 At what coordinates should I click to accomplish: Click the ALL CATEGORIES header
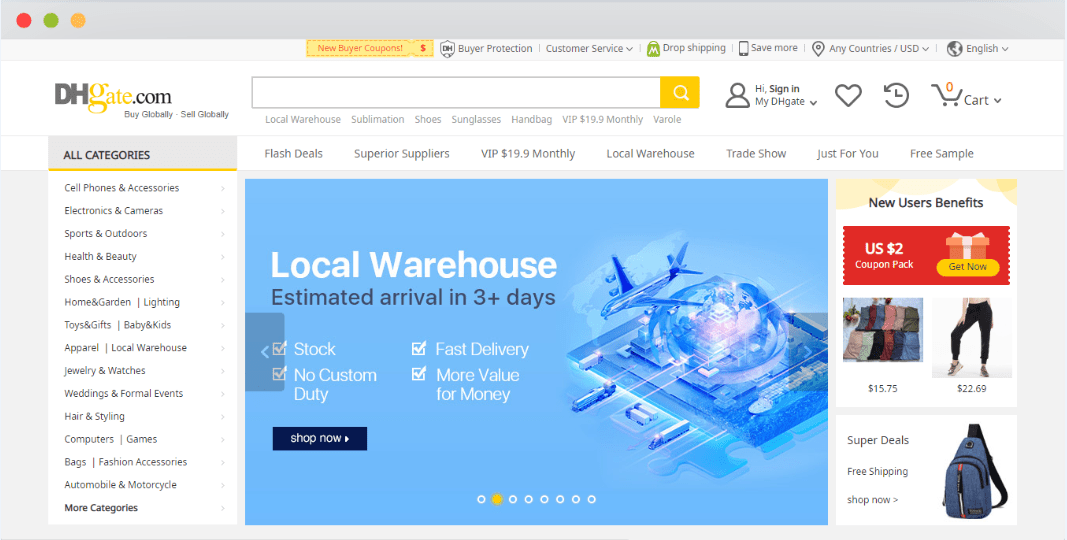tap(143, 154)
